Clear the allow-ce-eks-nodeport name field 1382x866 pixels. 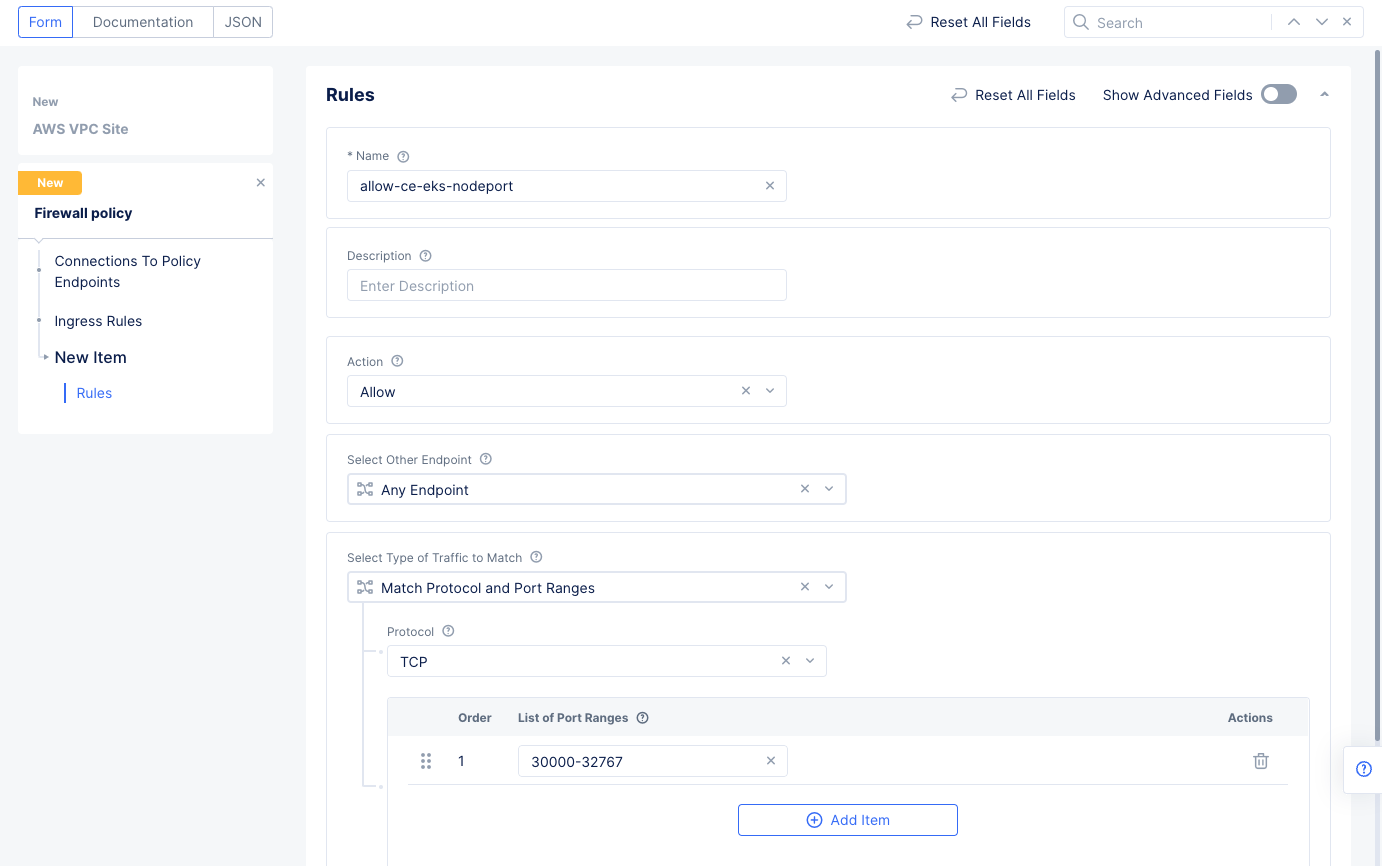(x=769, y=186)
